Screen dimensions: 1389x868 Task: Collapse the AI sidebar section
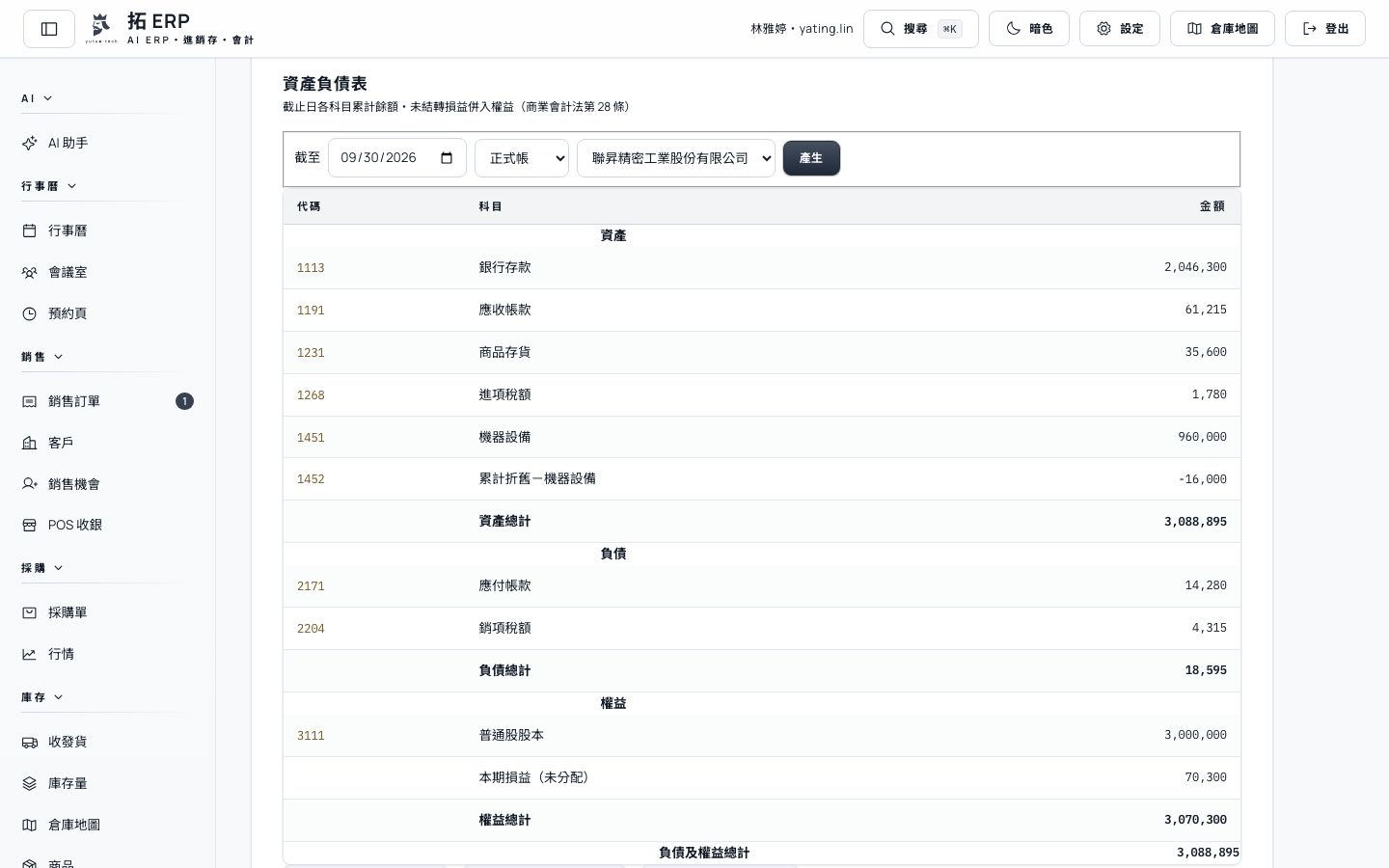37,98
